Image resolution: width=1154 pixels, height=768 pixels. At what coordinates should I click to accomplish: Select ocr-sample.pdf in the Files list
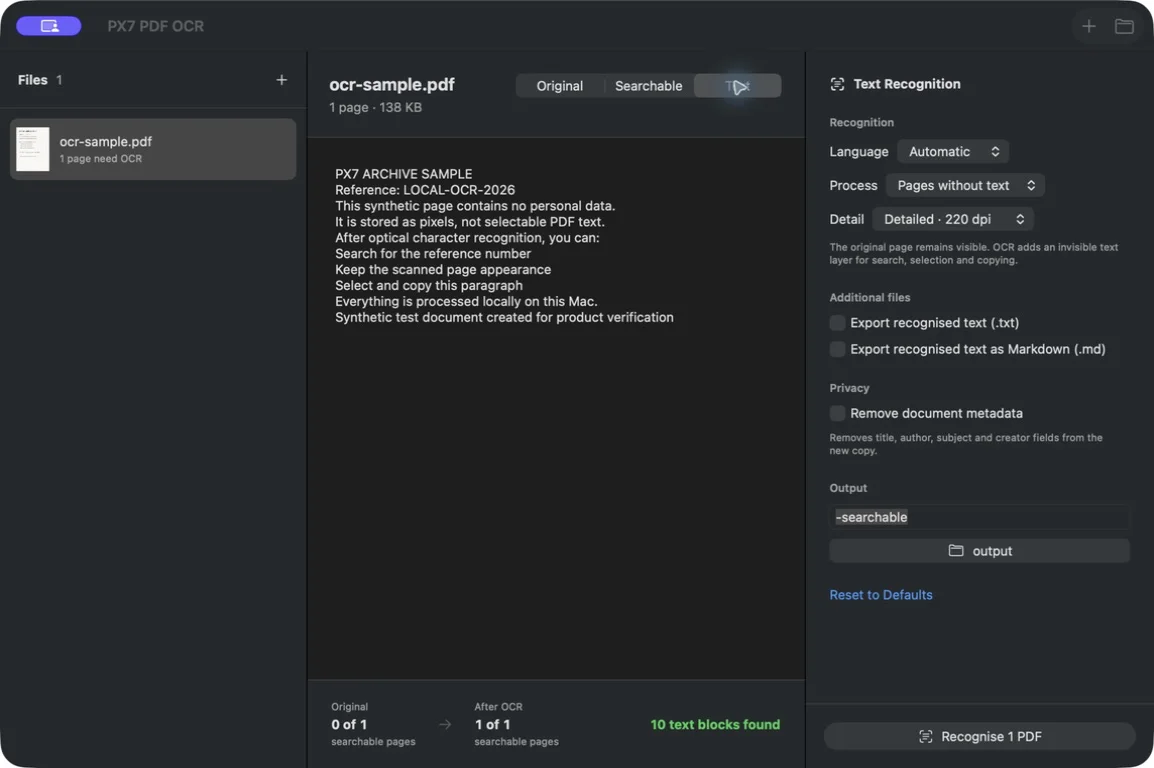153,149
